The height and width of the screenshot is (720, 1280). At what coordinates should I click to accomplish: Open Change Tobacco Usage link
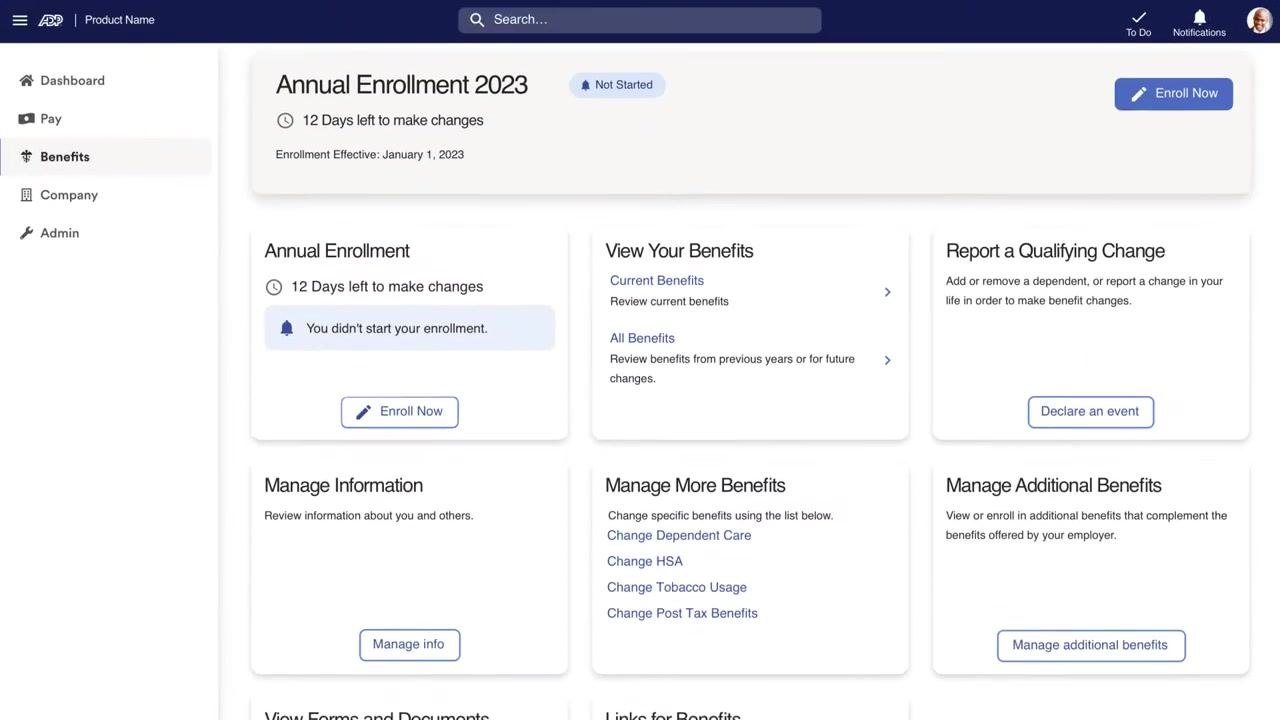(x=677, y=588)
